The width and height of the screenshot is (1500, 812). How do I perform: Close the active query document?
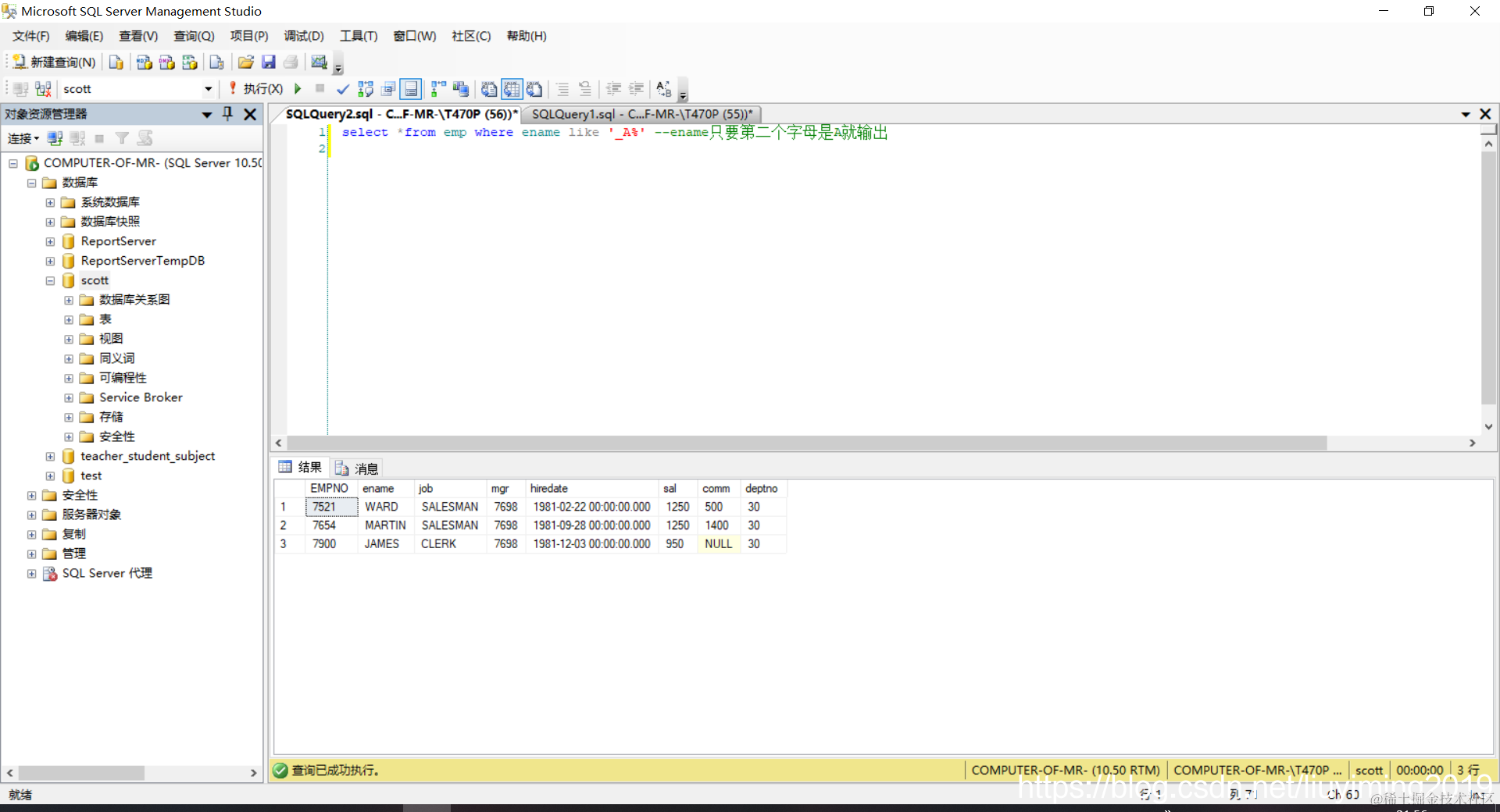point(1486,114)
